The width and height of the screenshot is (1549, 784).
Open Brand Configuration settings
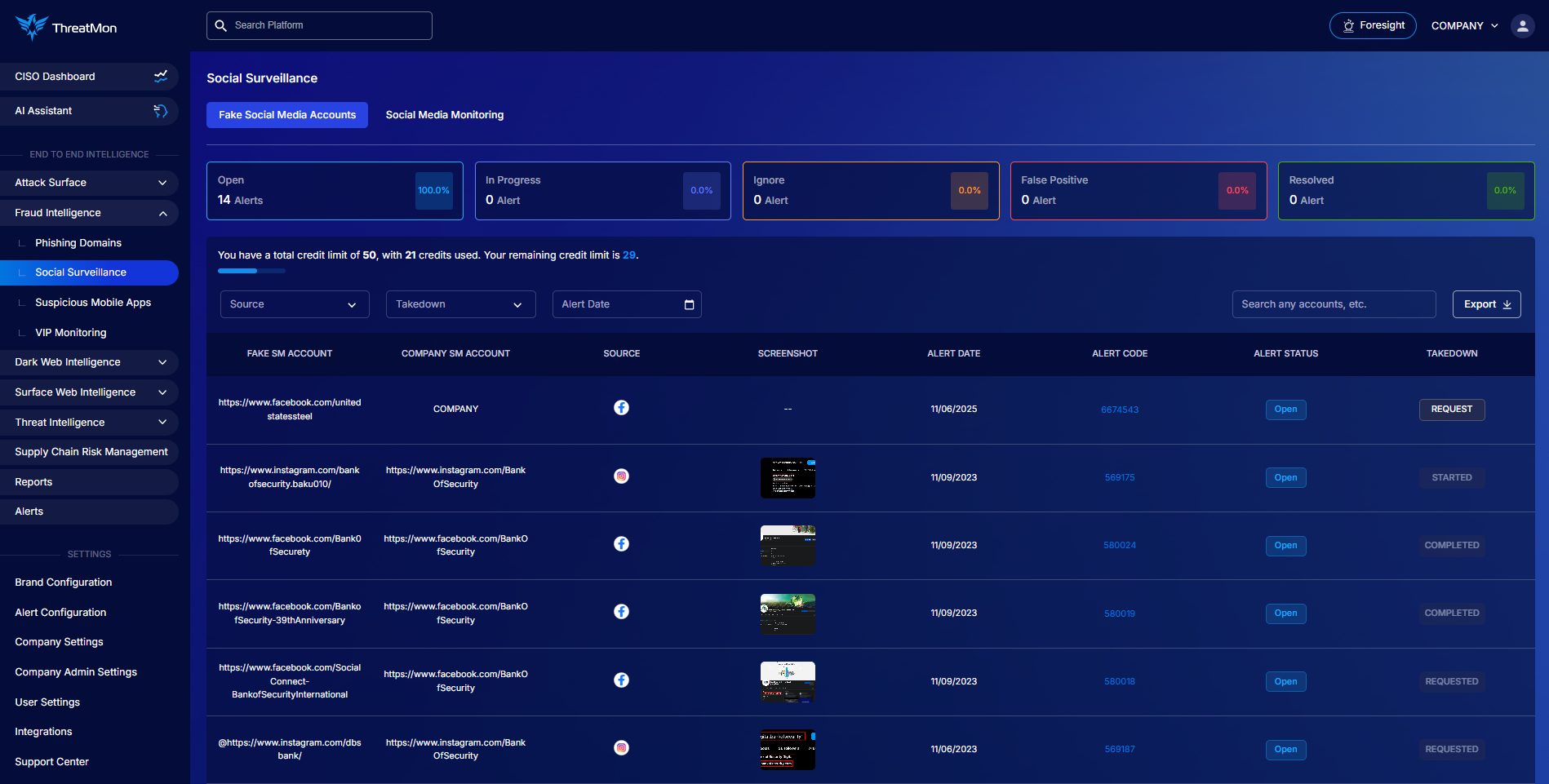point(64,582)
